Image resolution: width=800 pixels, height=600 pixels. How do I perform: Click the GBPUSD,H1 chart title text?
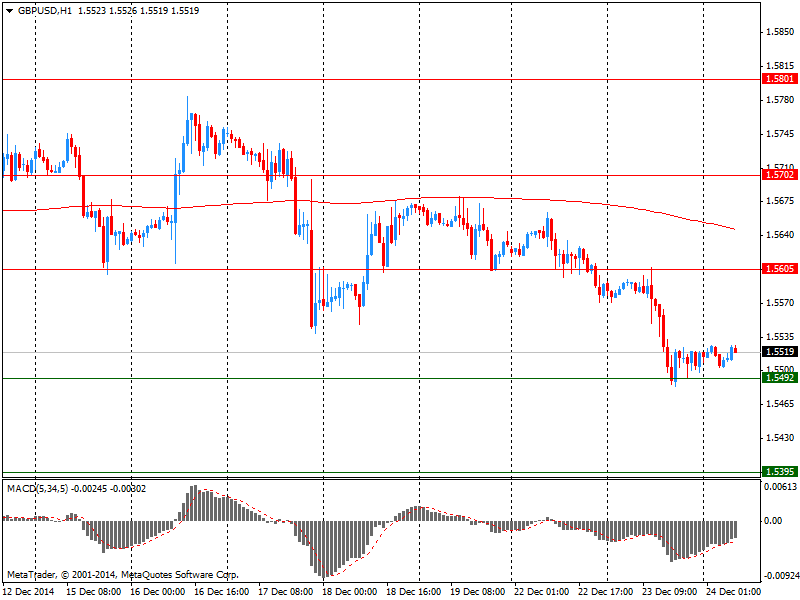coord(44,11)
